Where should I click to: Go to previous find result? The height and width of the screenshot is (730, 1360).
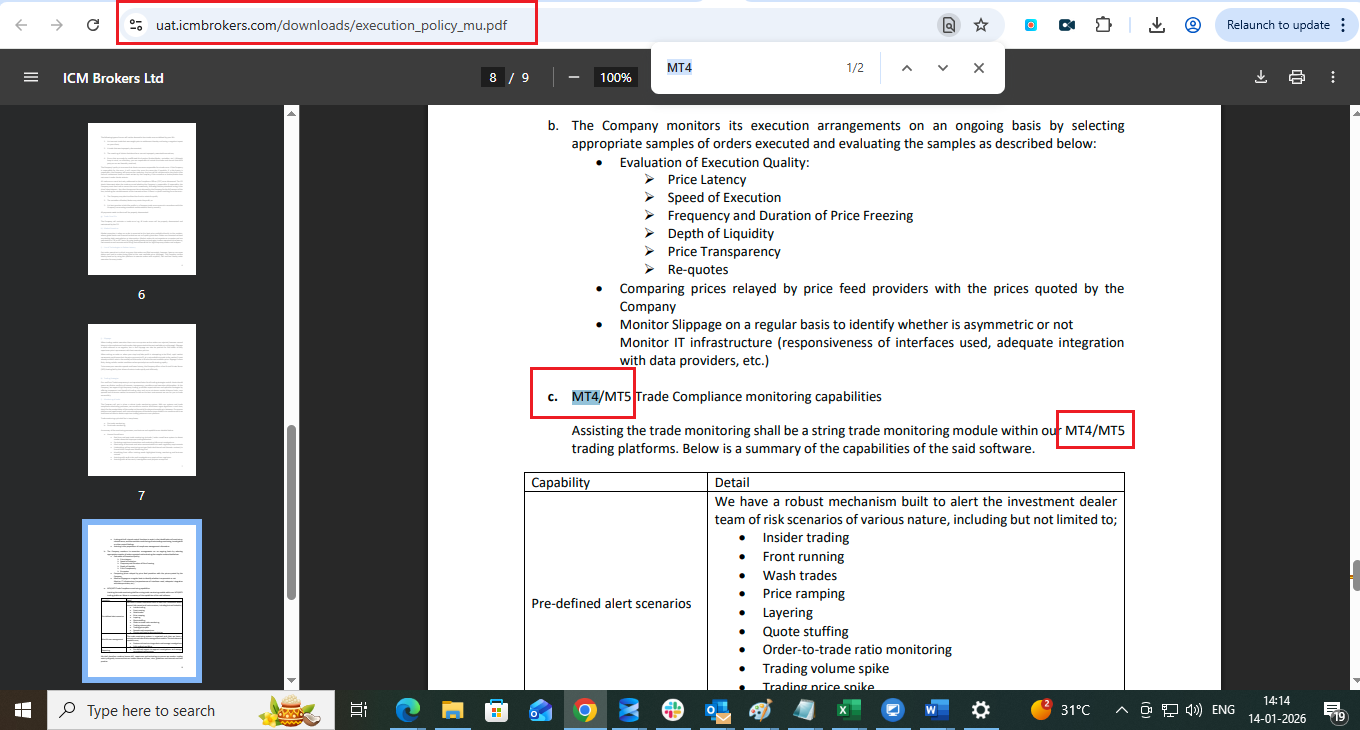(x=906, y=68)
